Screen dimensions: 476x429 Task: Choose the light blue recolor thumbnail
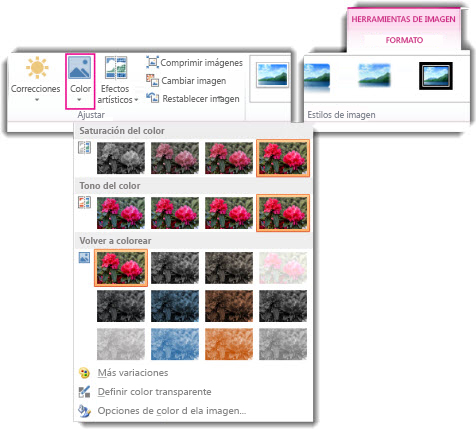tap(175, 344)
